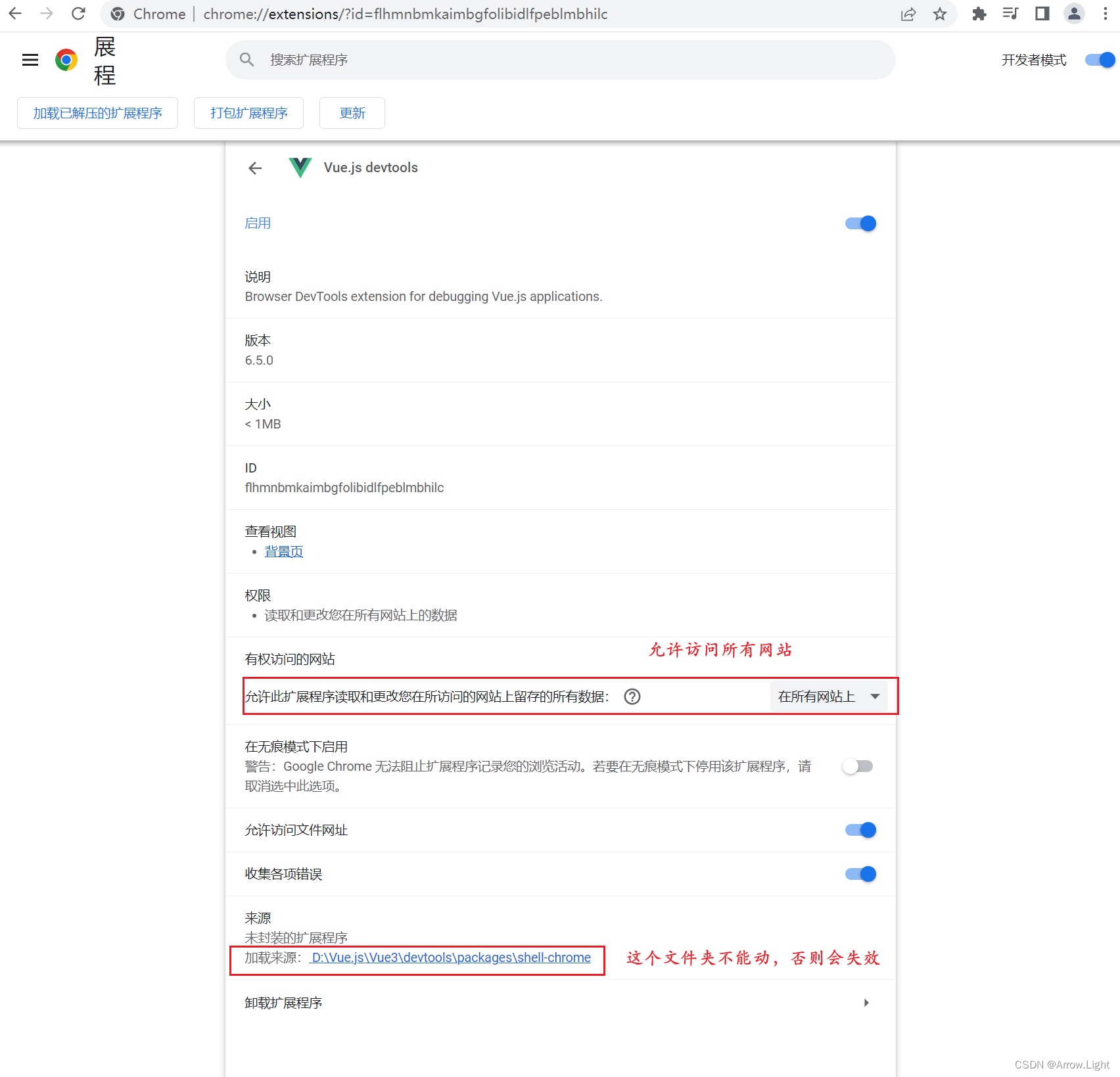Click the bookmark star icon
This screenshot has width=1120, height=1077.
pyautogui.click(x=940, y=14)
